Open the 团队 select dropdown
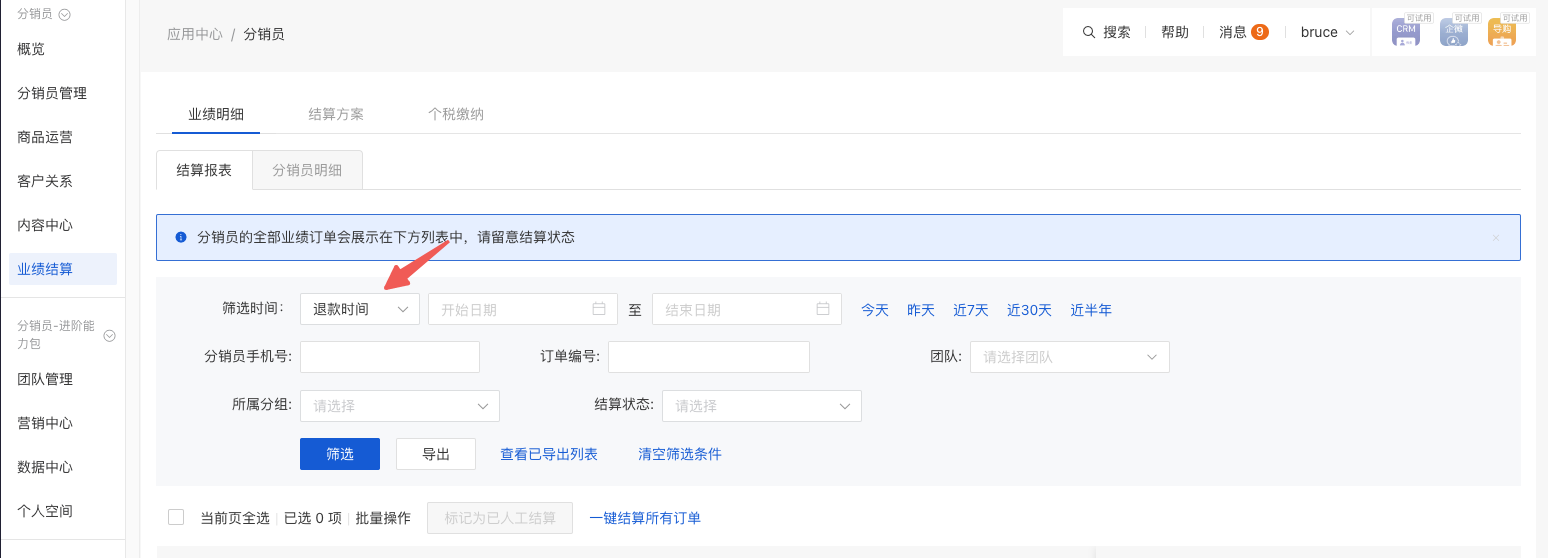This screenshot has height=558, width=1548. click(x=1070, y=357)
